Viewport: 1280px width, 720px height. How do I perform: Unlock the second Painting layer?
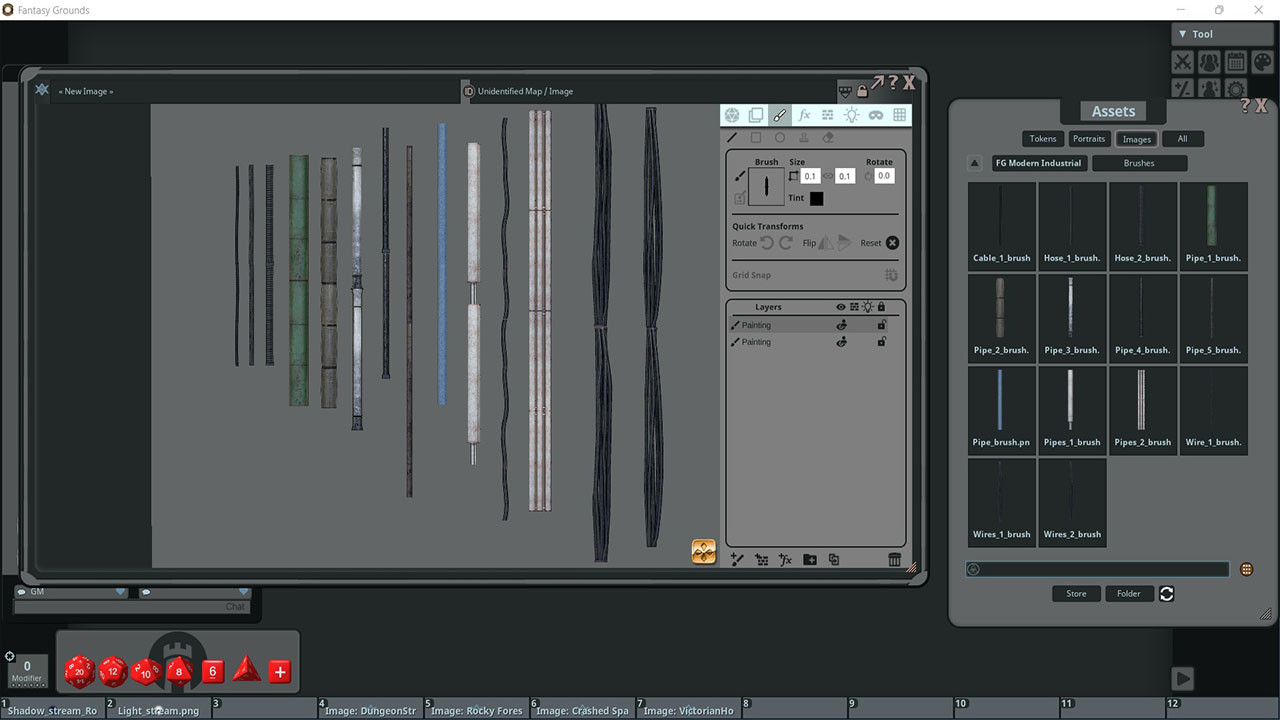click(882, 342)
